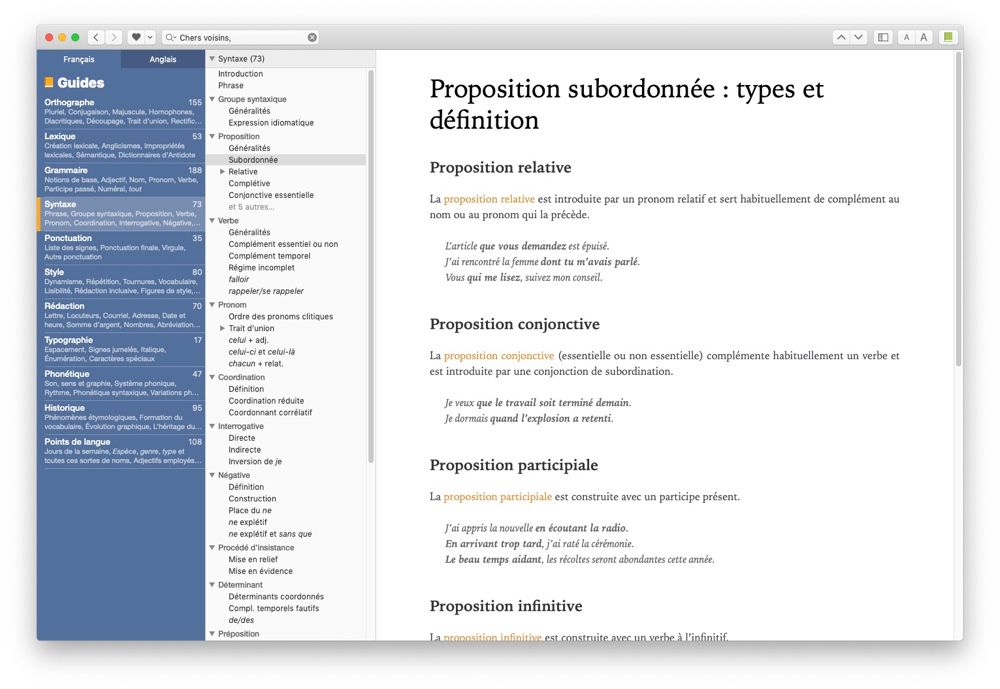Viewport: 1000px width, 689px height.
Task: Open the Historique guide
Action: 121,417
